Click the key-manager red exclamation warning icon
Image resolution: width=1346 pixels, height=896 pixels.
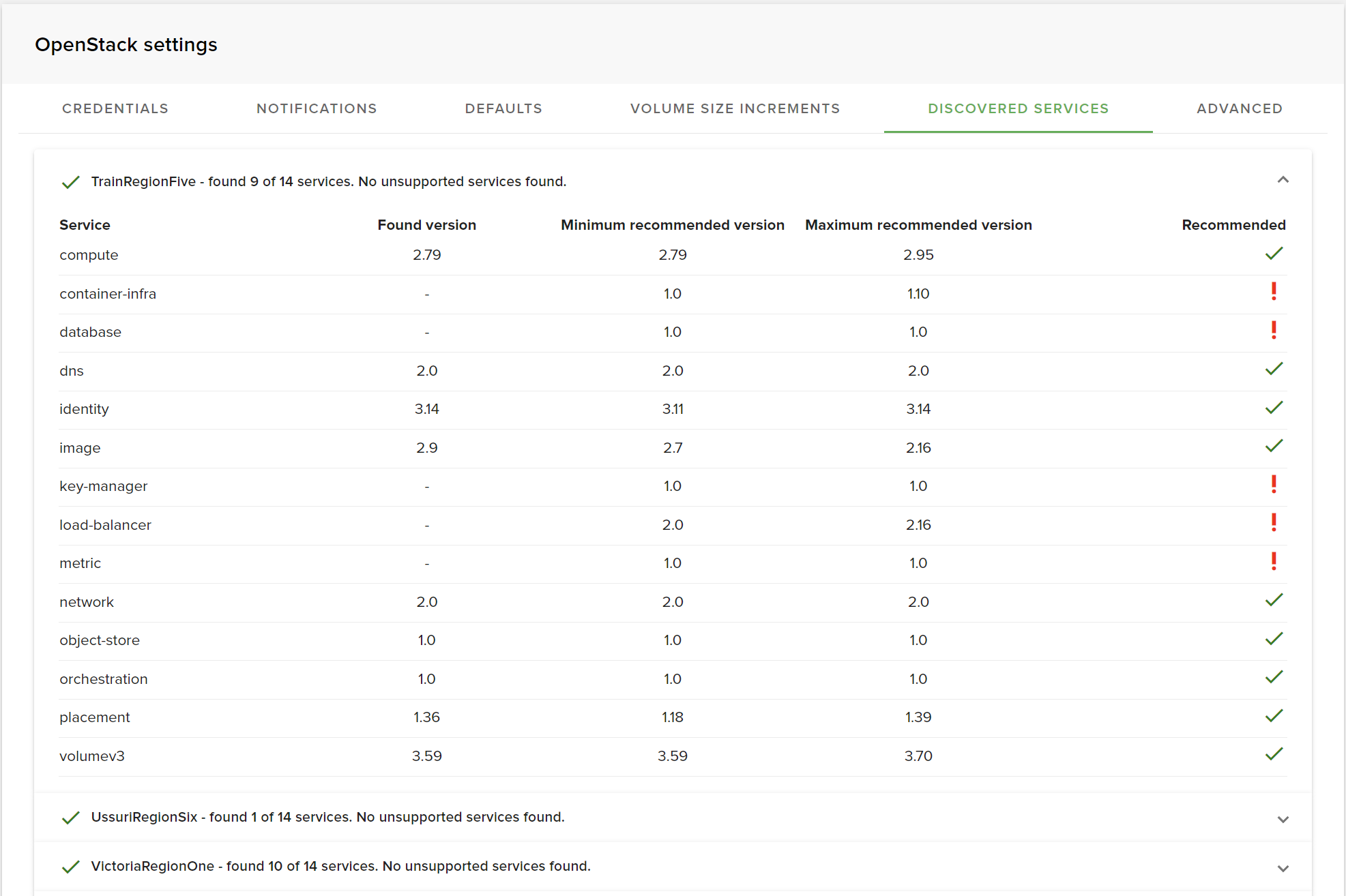(x=1274, y=485)
